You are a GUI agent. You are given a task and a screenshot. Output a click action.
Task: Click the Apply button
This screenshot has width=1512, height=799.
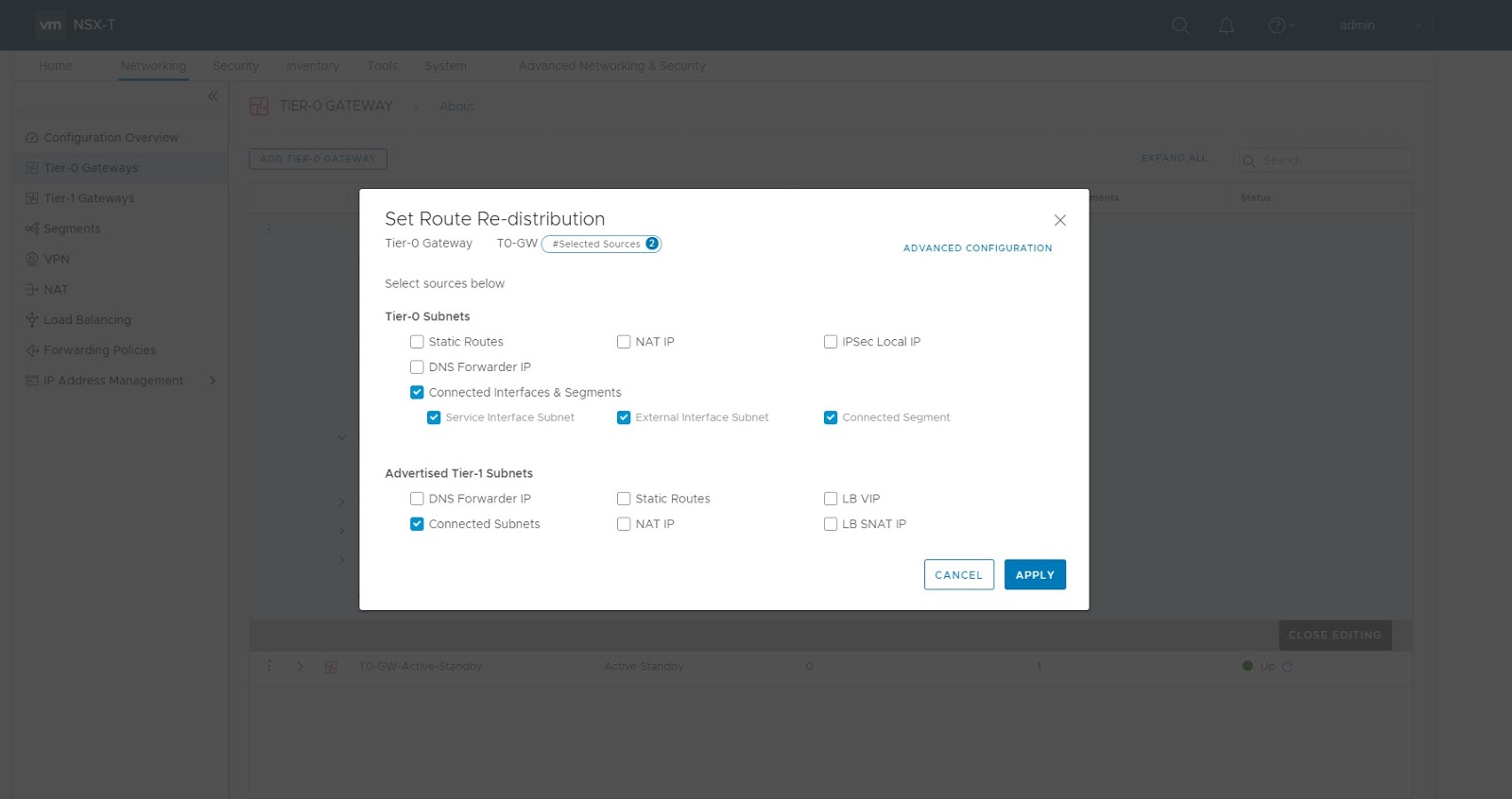[1035, 575]
